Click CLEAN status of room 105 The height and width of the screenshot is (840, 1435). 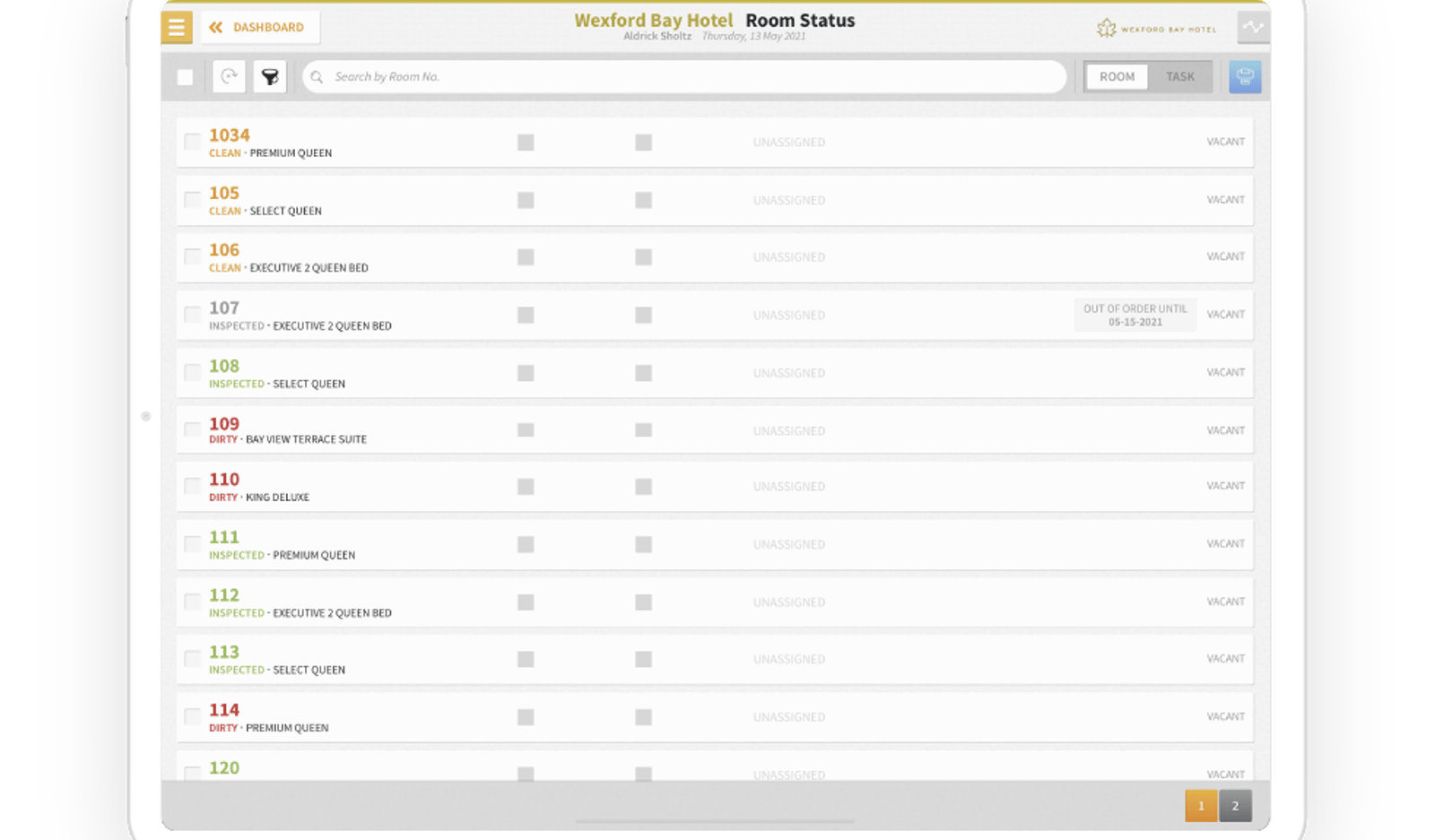(225, 212)
